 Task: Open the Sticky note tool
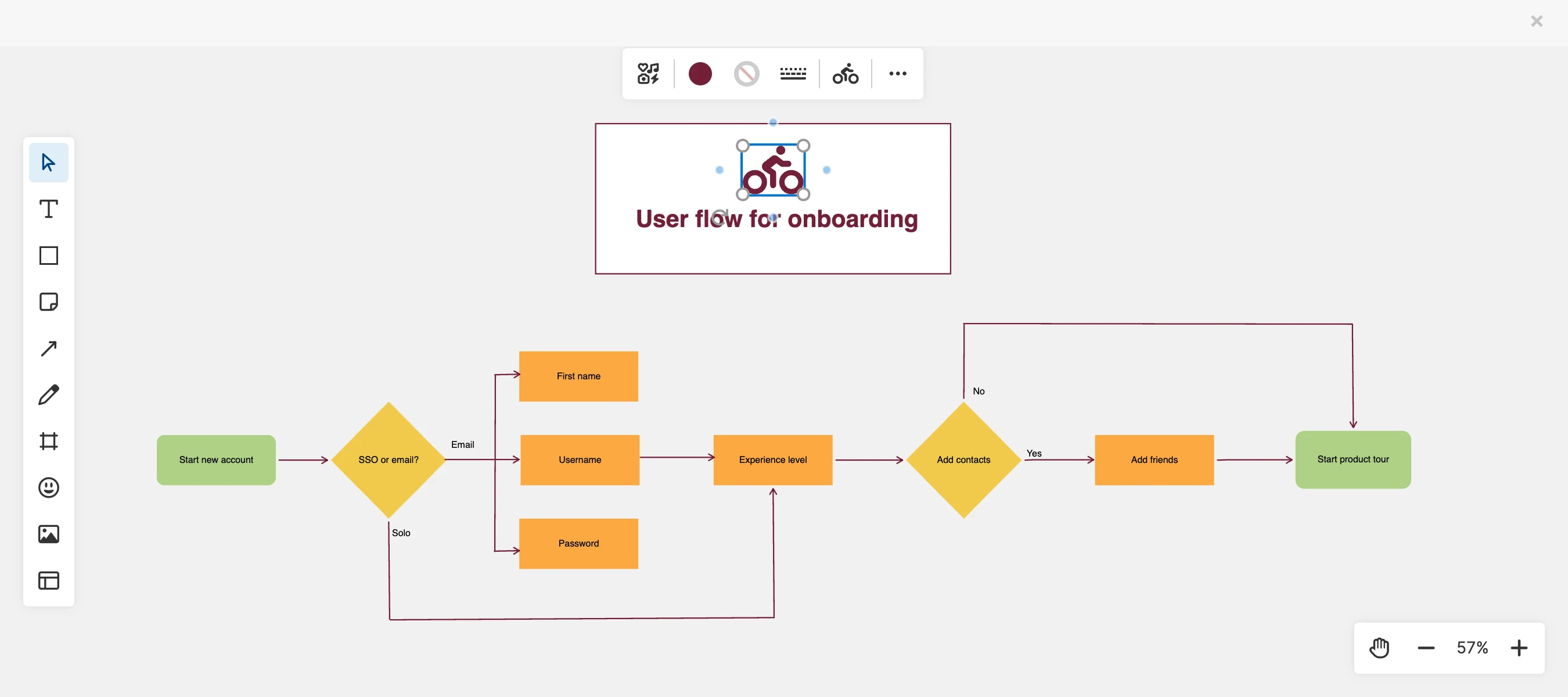(x=49, y=302)
